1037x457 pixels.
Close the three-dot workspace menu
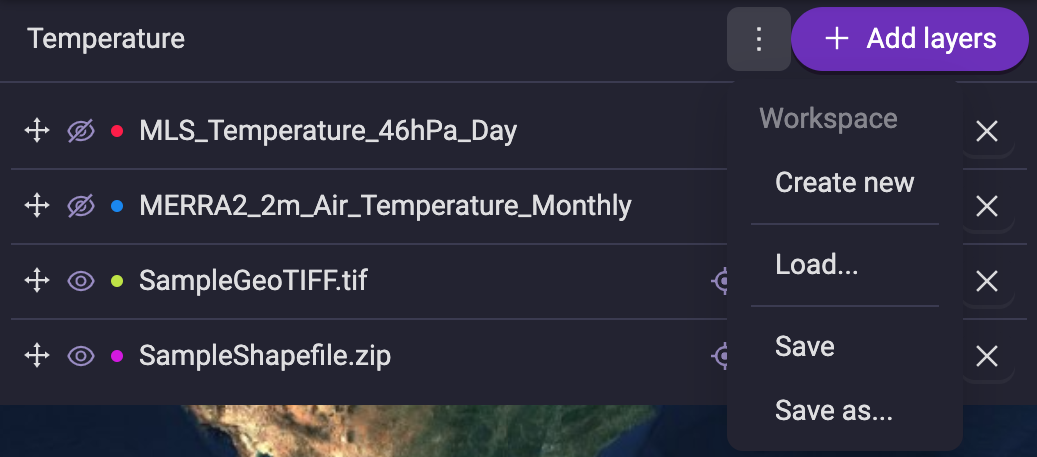coord(759,39)
